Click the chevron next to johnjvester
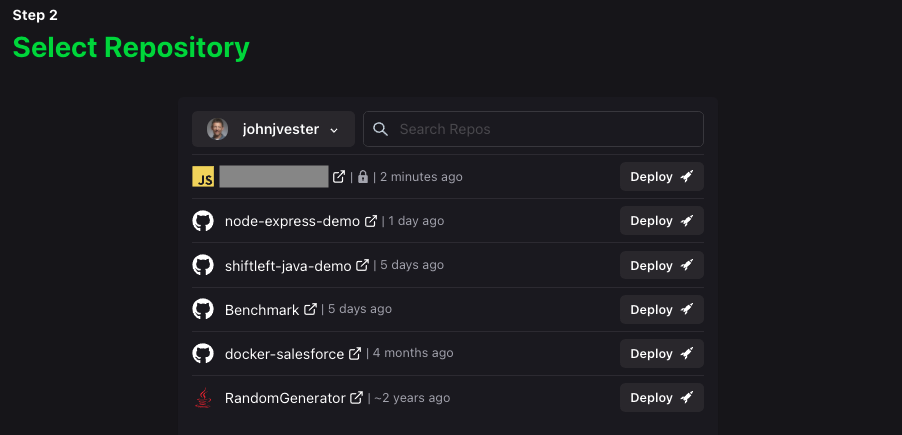The height and width of the screenshot is (435, 902). (334, 130)
